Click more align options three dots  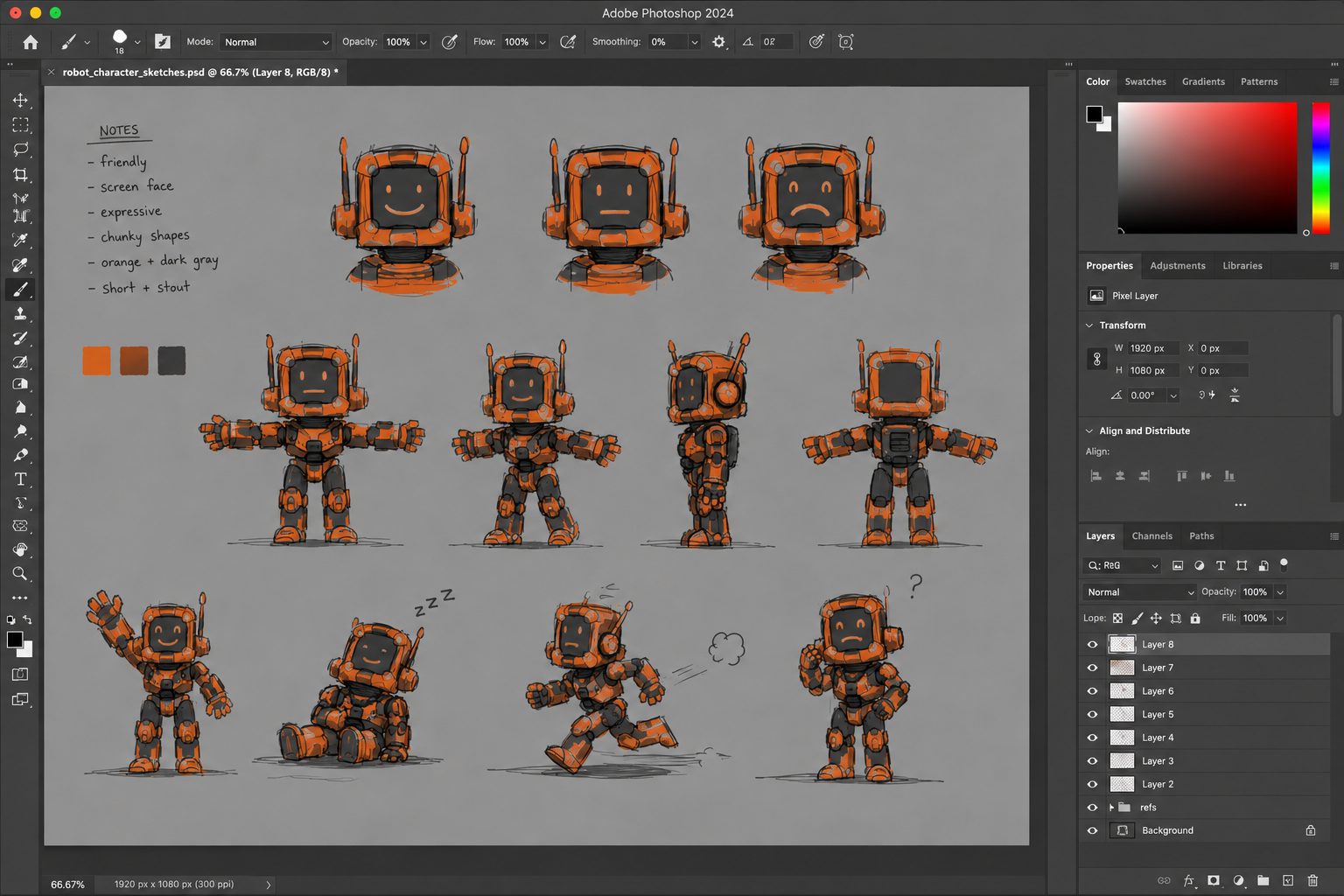tap(1240, 505)
